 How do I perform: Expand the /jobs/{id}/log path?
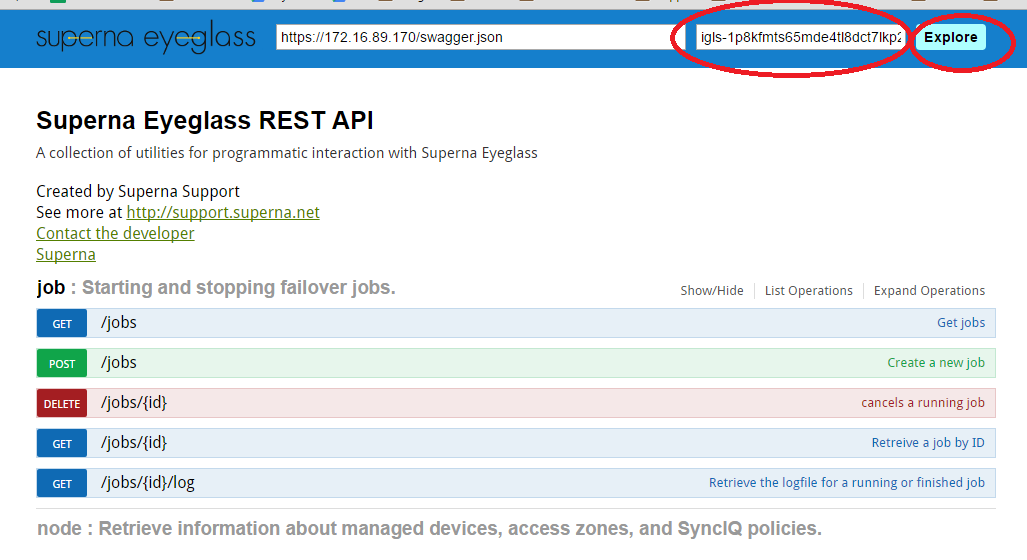[147, 483]
